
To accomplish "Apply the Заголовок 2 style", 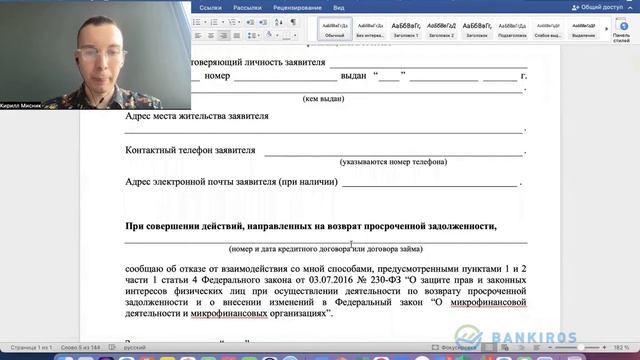I will [441, 29].
